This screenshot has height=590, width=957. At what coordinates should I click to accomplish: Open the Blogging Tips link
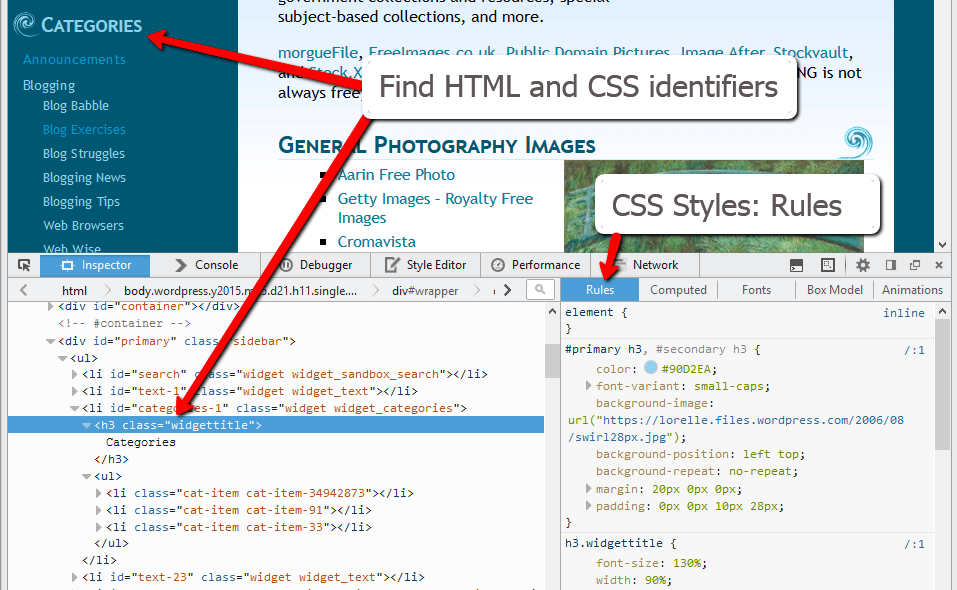coord(81,201)
